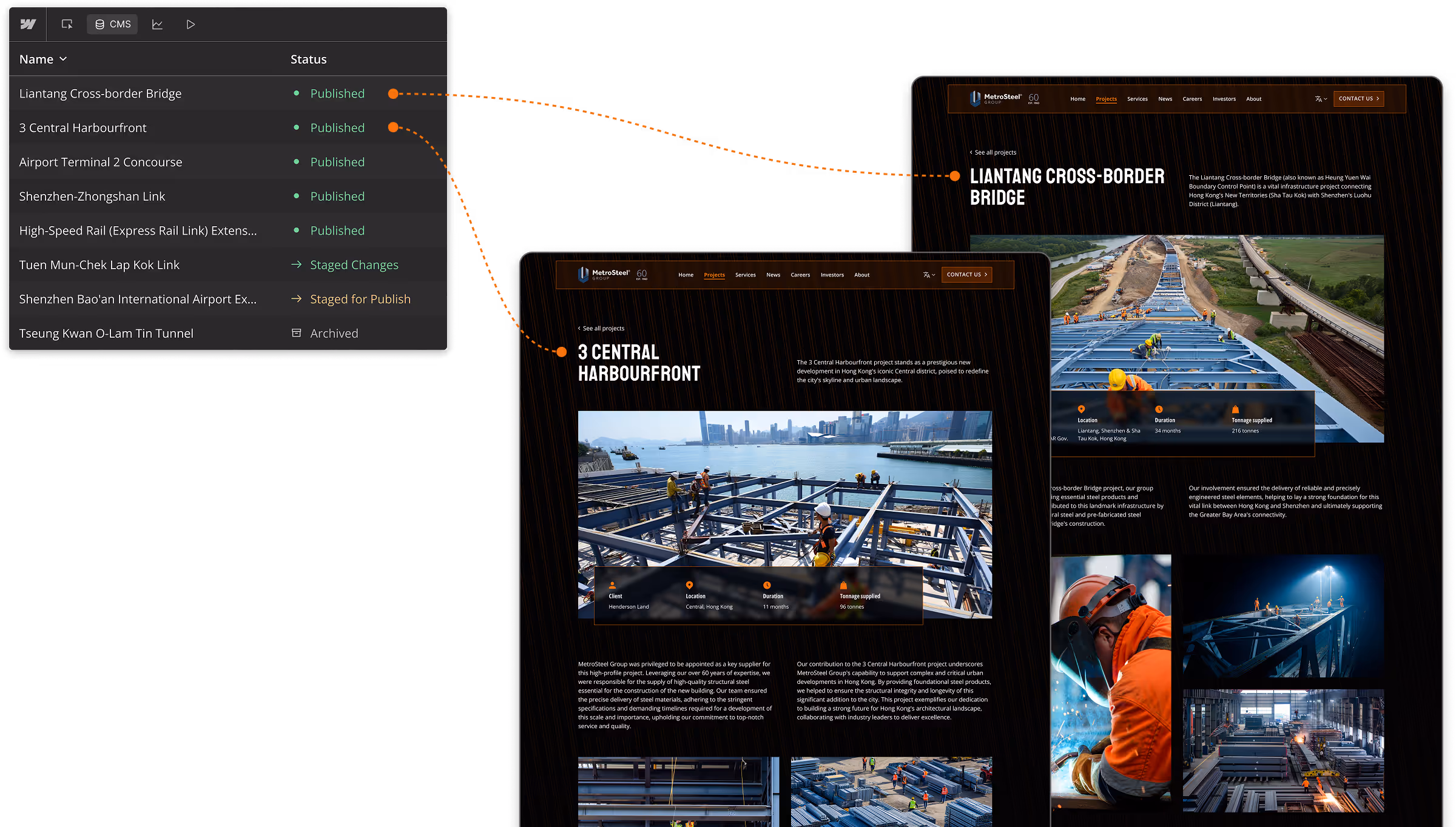The height and width of the screenshot is (827, 1456).
Task: Click Published status of Airport Terminal 2 Concourse
Action: point(337,162)
